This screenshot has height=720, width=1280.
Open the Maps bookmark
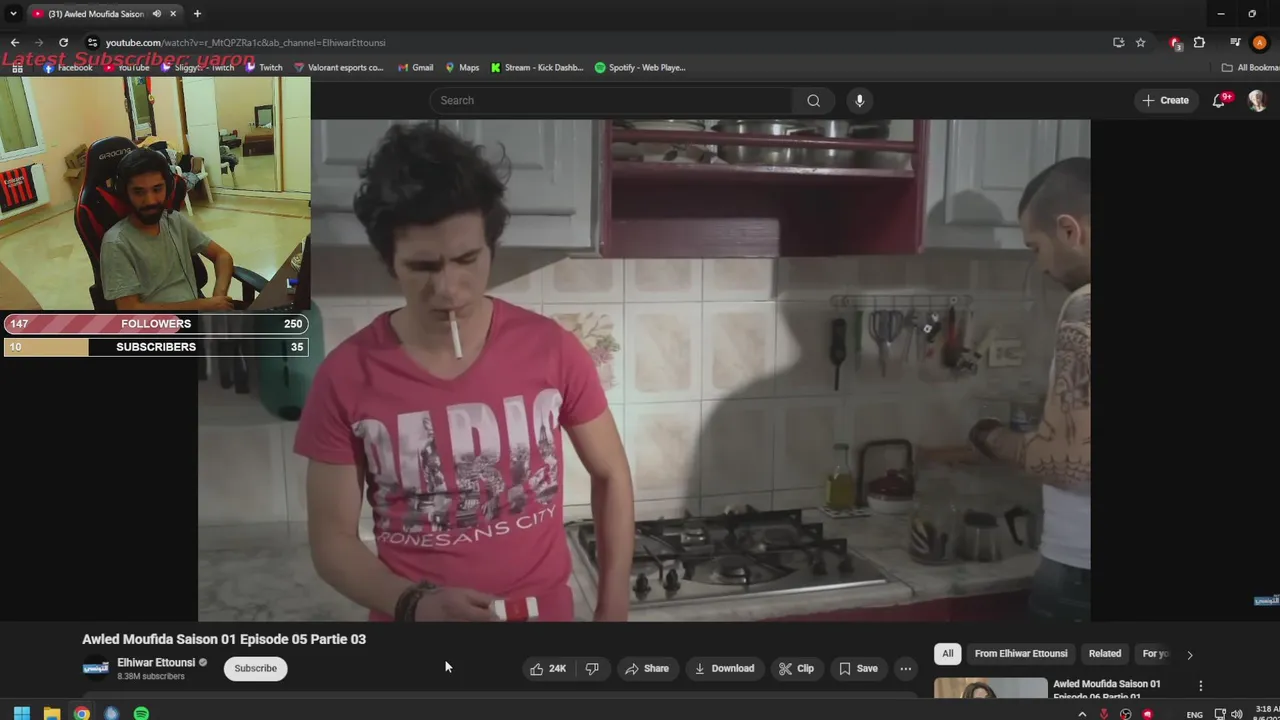coord(462,67)
